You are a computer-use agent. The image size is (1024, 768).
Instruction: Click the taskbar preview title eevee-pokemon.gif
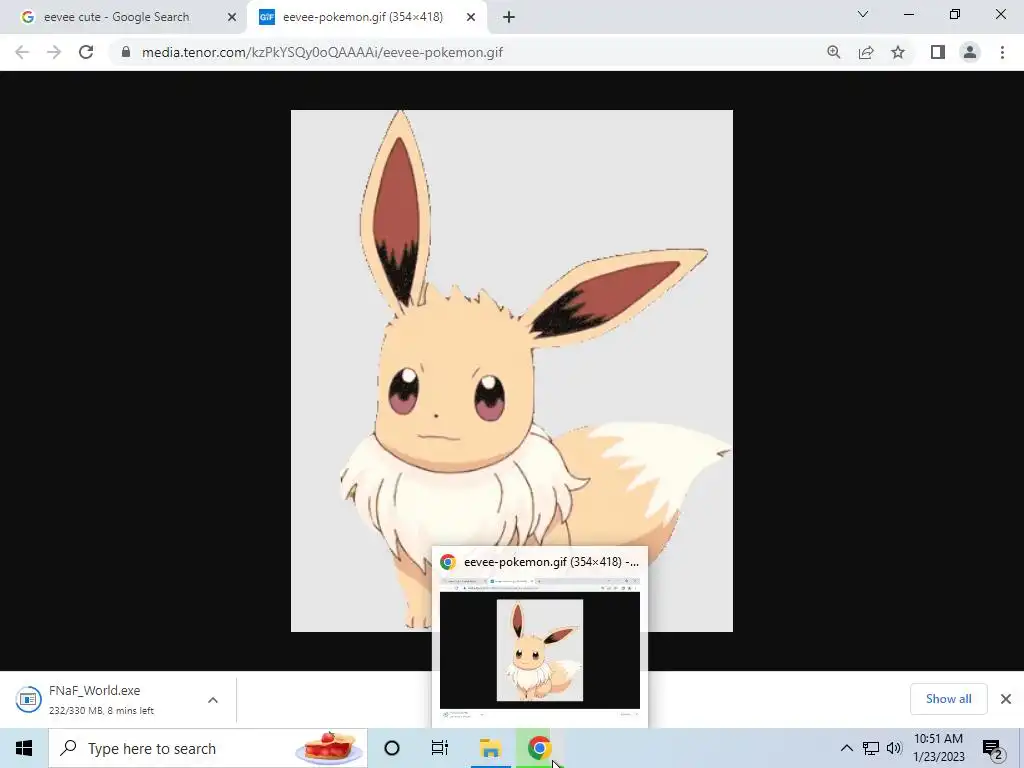(551, 562)
